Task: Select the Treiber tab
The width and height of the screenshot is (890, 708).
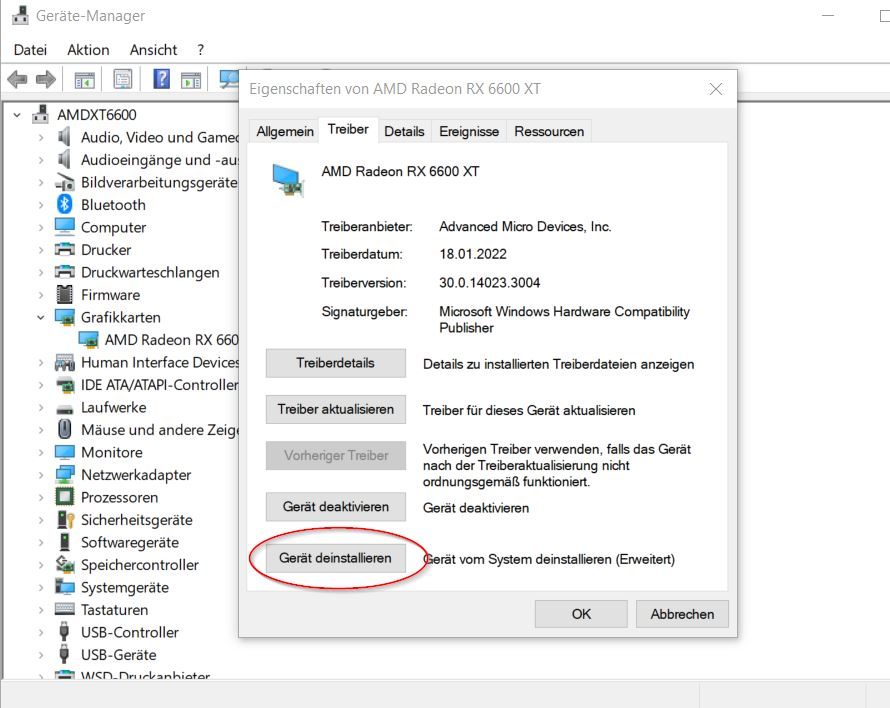Action: click(x=348, y=129)
